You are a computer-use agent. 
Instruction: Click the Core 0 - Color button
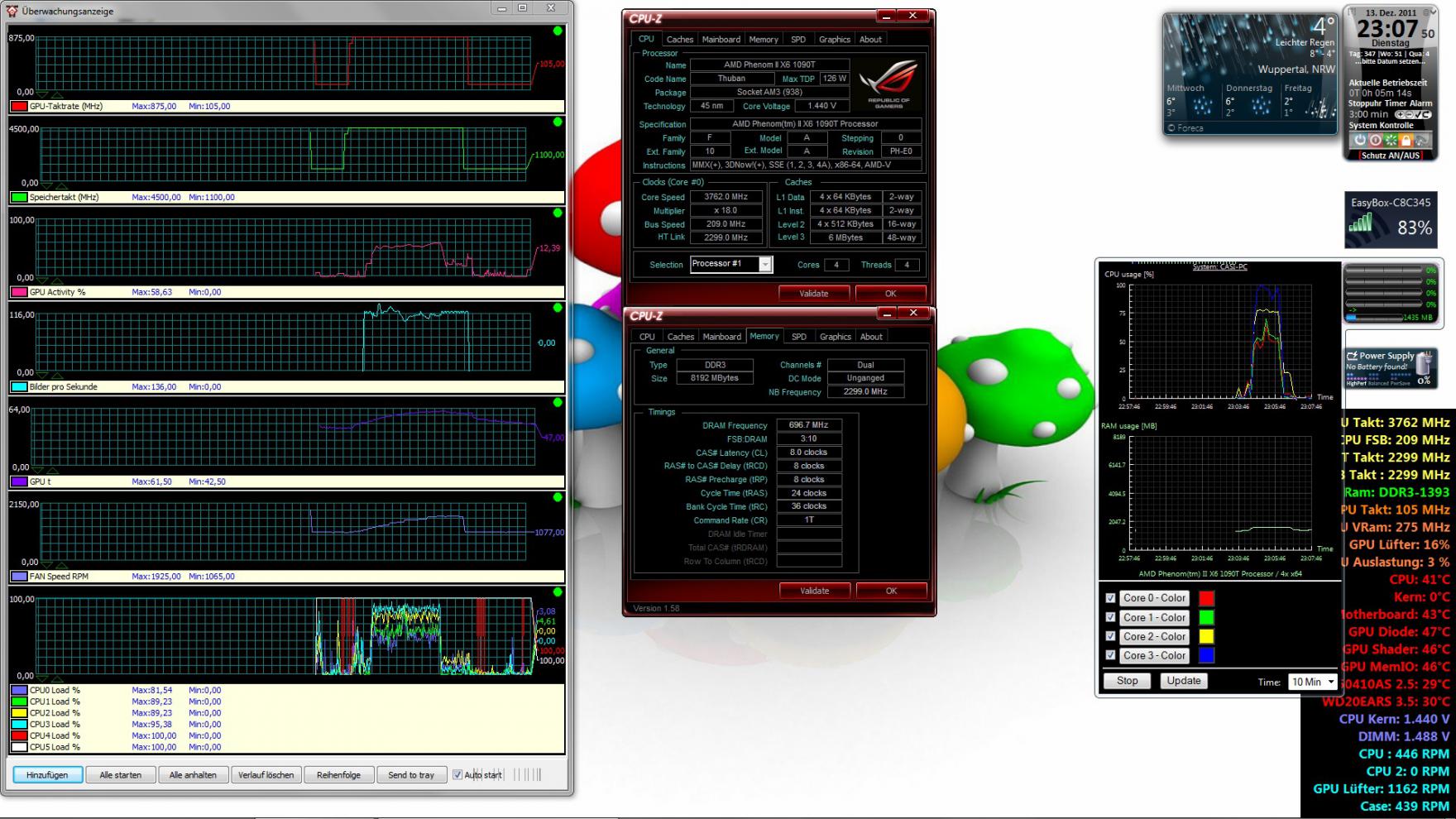1155,598
